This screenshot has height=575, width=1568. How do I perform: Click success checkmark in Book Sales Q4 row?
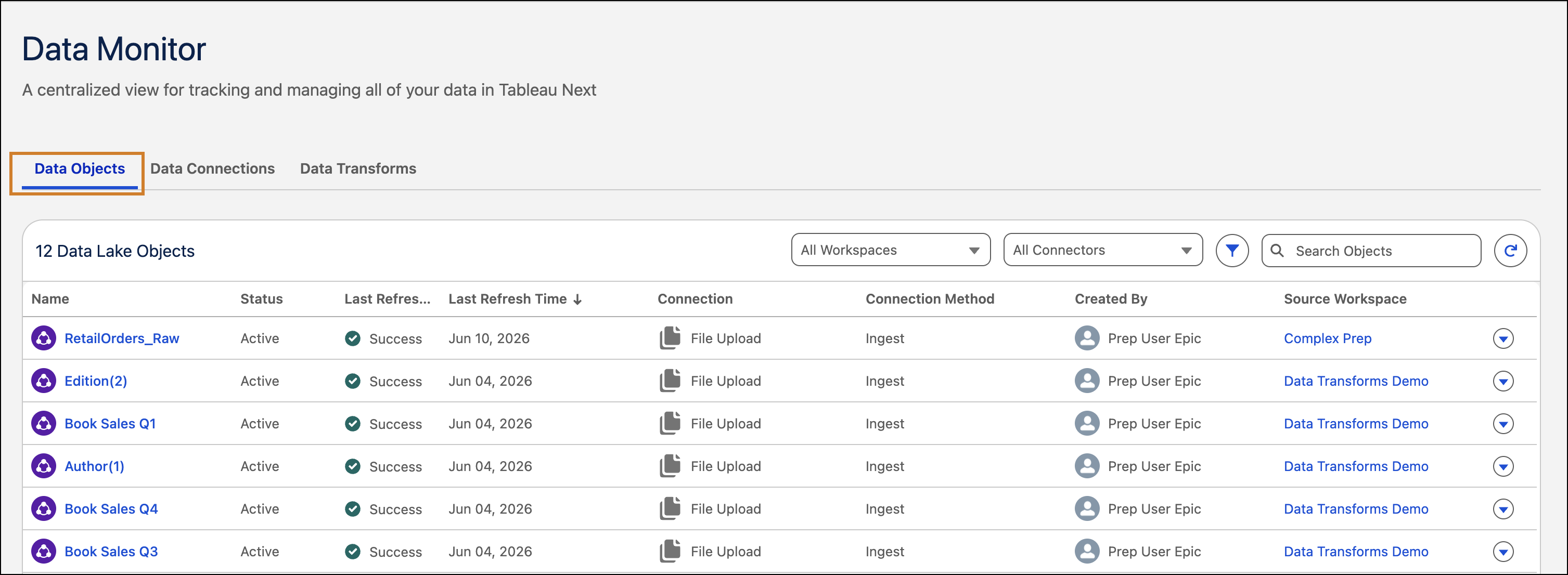click(352, 508)
